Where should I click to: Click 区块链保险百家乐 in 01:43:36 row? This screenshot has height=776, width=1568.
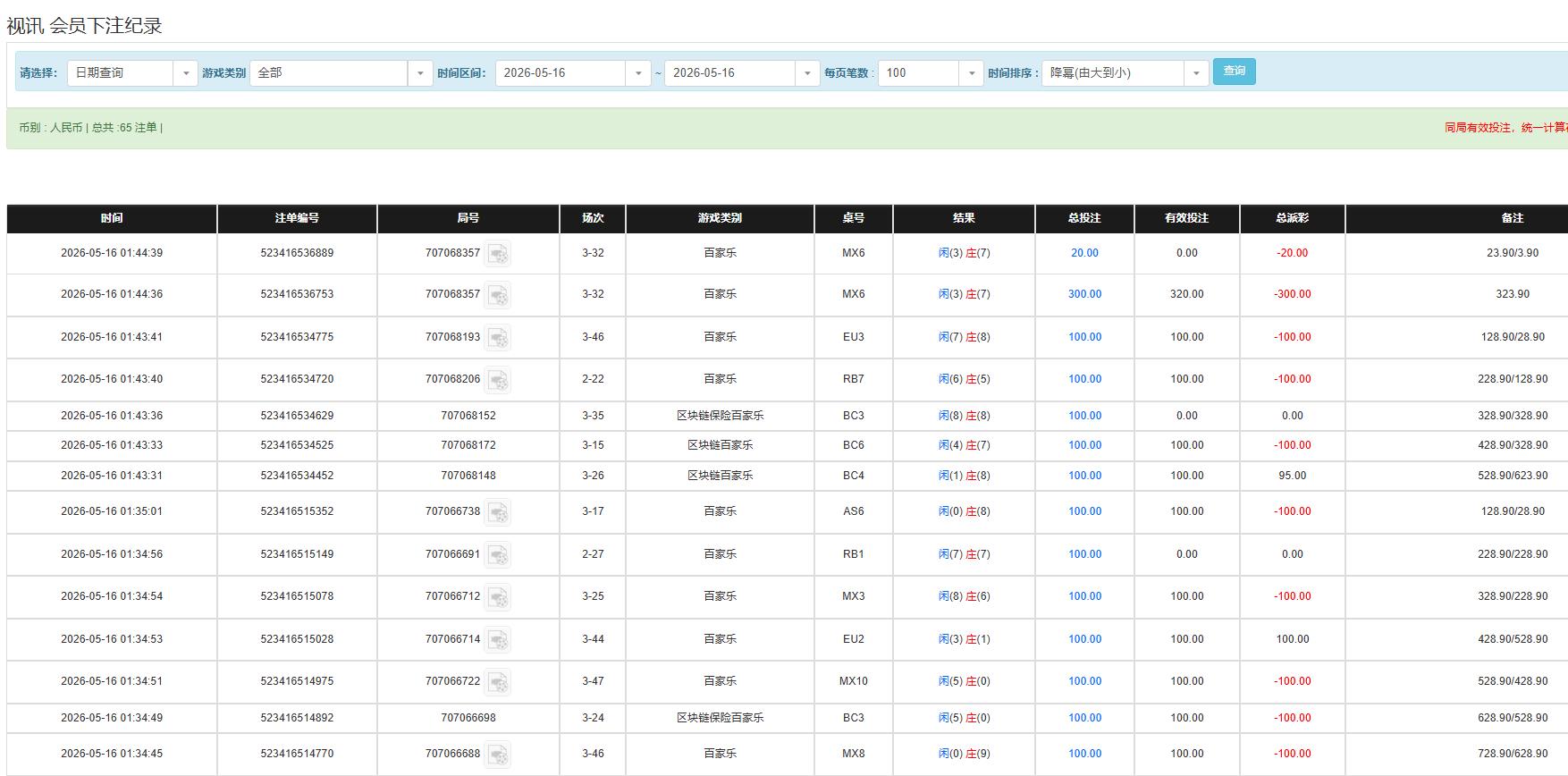720,416
